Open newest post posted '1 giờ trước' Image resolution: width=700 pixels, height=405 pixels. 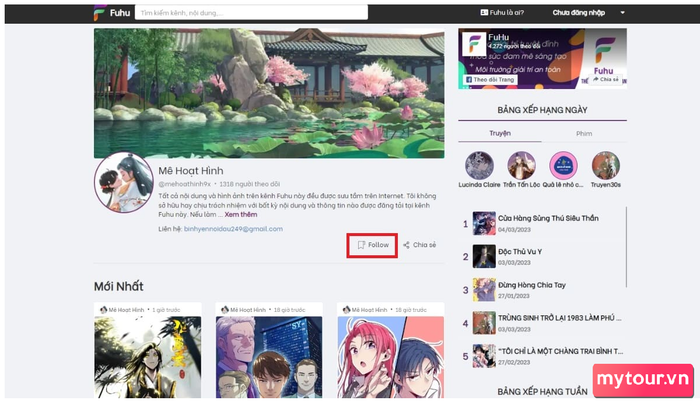(x=148, y=357)
